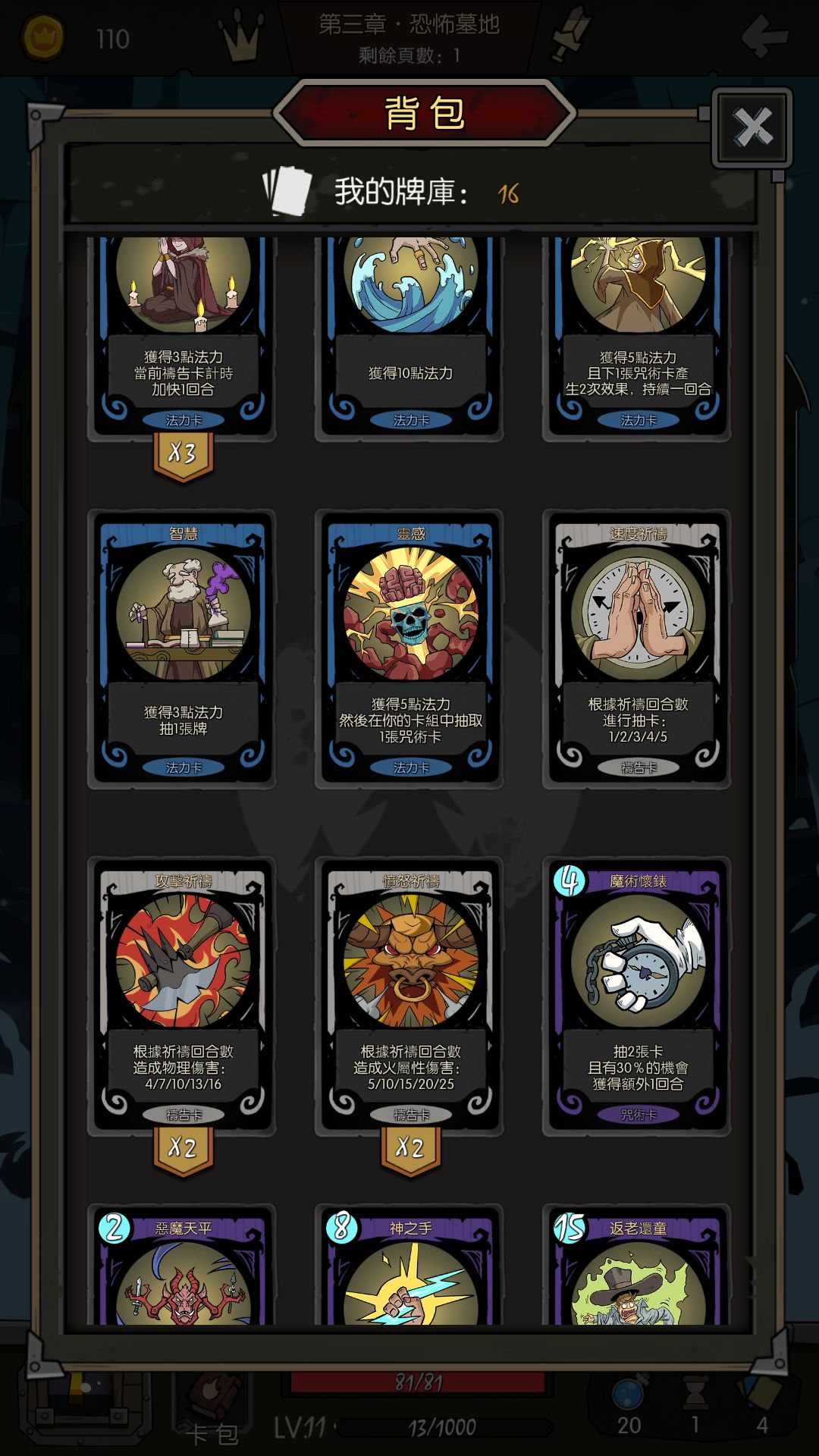The height and width of the screenshot is (1456, 819).
Task: Click the gold crown coin icon
Action: pos(42,37)
